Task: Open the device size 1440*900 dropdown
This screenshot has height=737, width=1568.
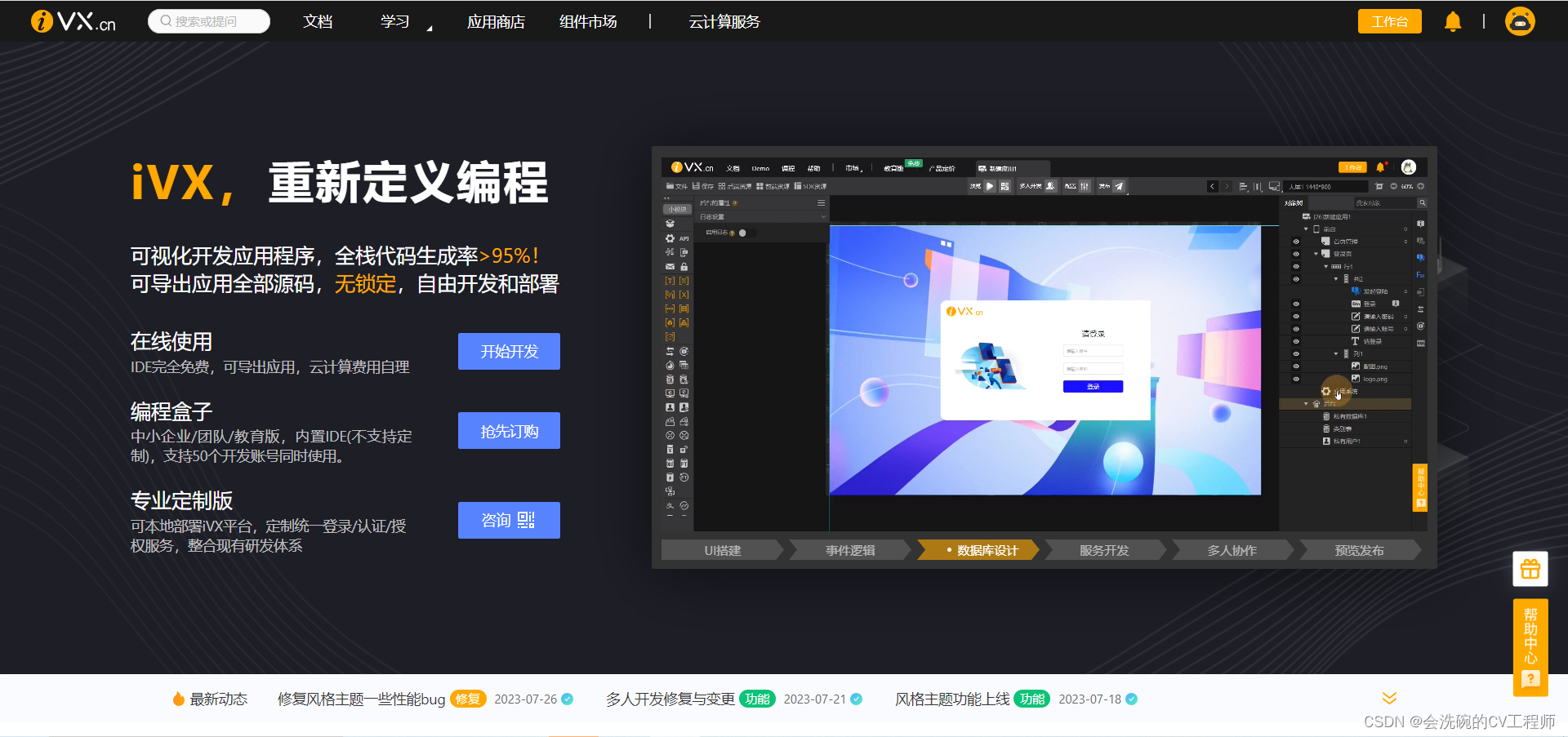Action: (1326, 187)
